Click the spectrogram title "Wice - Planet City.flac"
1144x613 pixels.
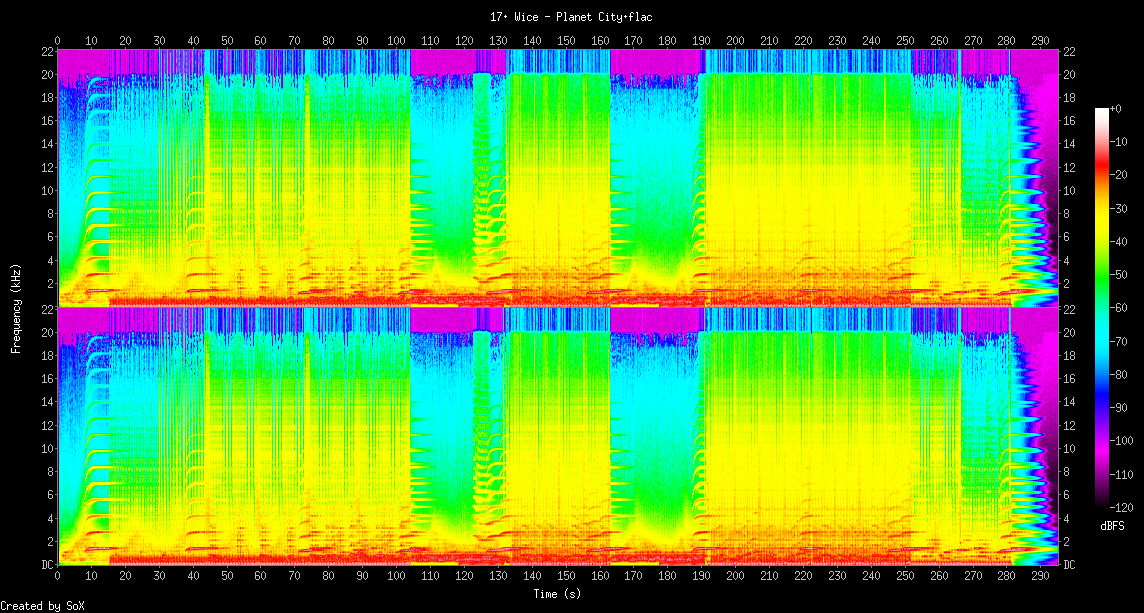[571, 17]
